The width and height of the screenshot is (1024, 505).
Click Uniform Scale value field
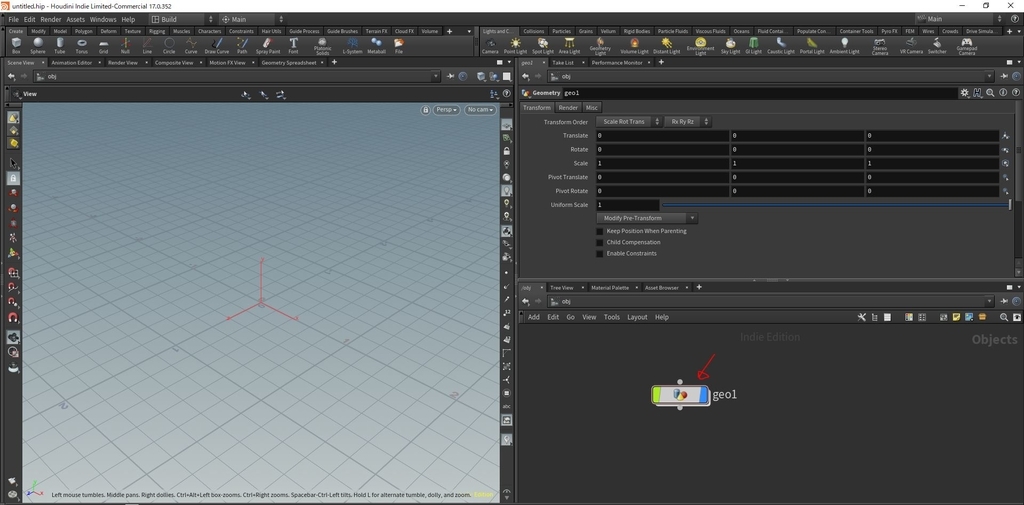pyautogui.click(x=627, y=205)
